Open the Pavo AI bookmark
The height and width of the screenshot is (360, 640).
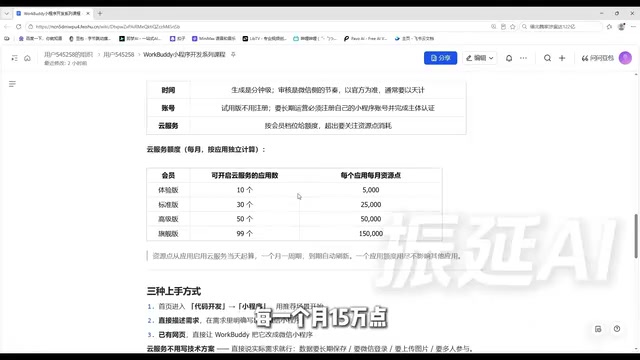pos(365,38)
